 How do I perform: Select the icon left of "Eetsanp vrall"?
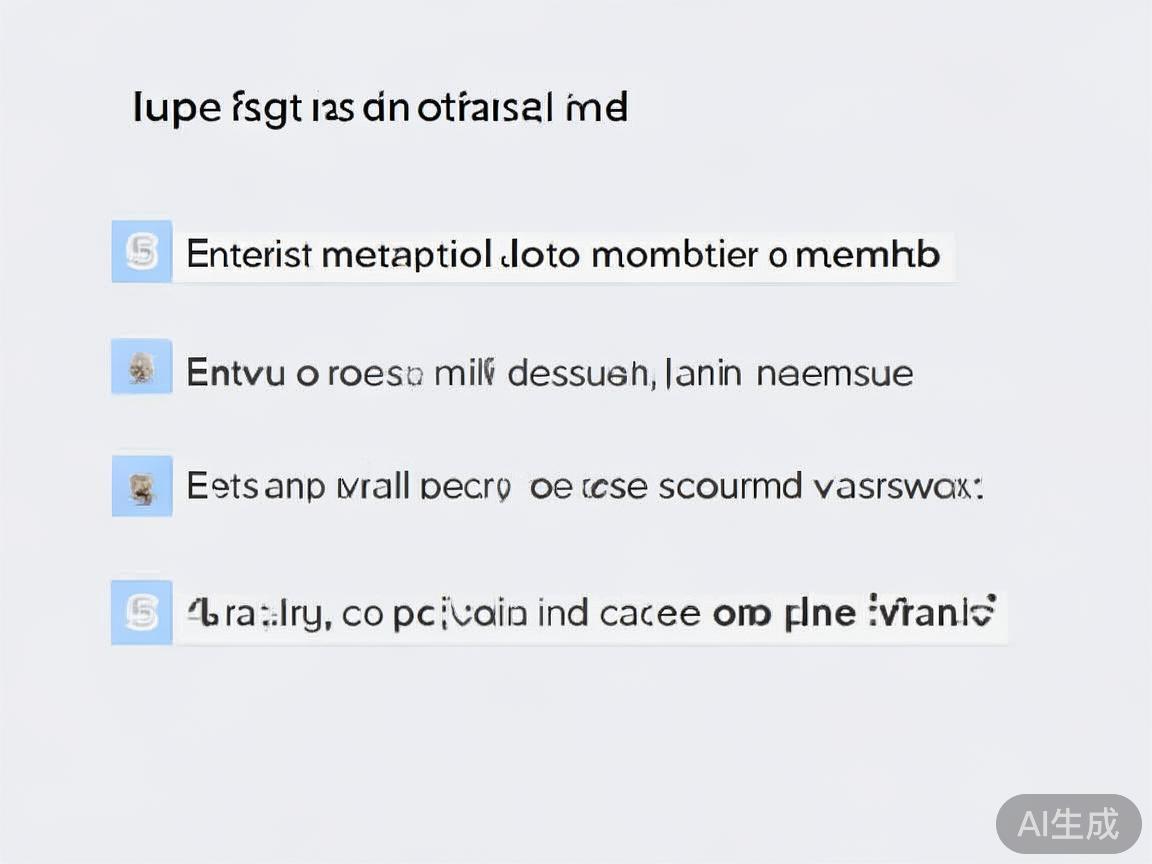142,486
